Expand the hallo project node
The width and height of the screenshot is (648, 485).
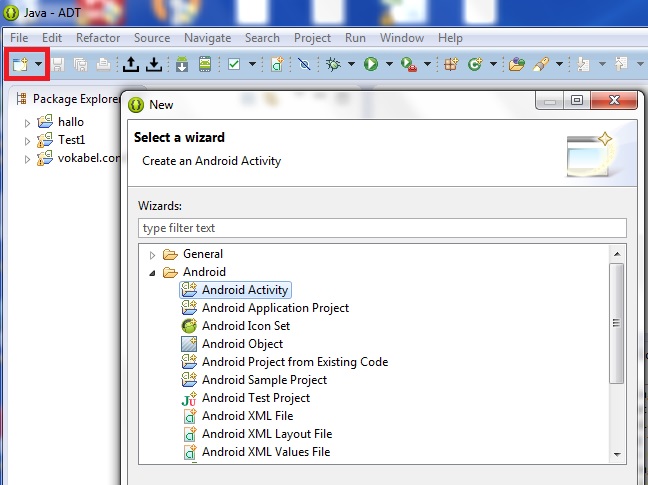point(28,123)
